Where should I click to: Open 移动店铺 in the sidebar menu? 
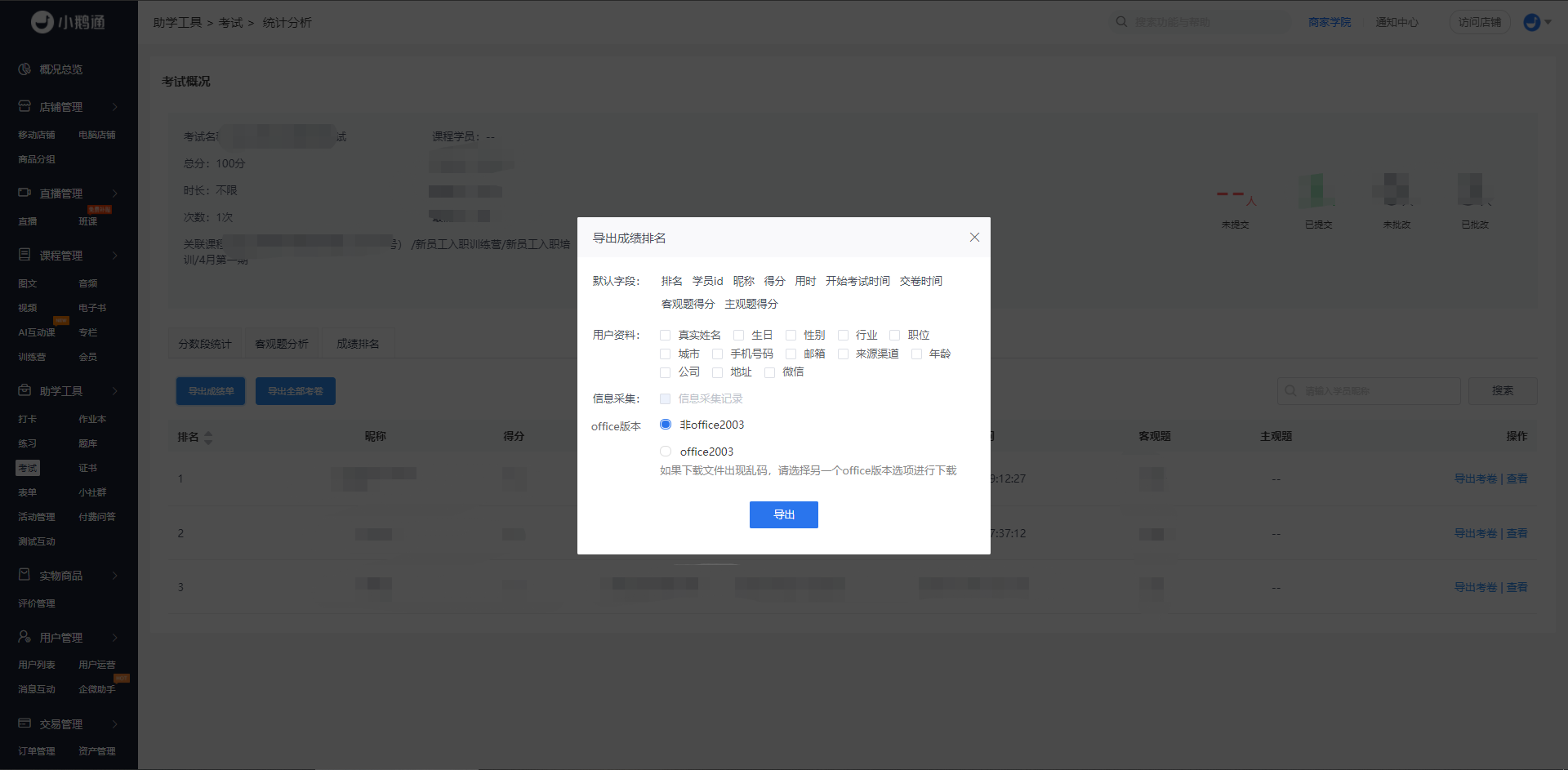(37, 135)
